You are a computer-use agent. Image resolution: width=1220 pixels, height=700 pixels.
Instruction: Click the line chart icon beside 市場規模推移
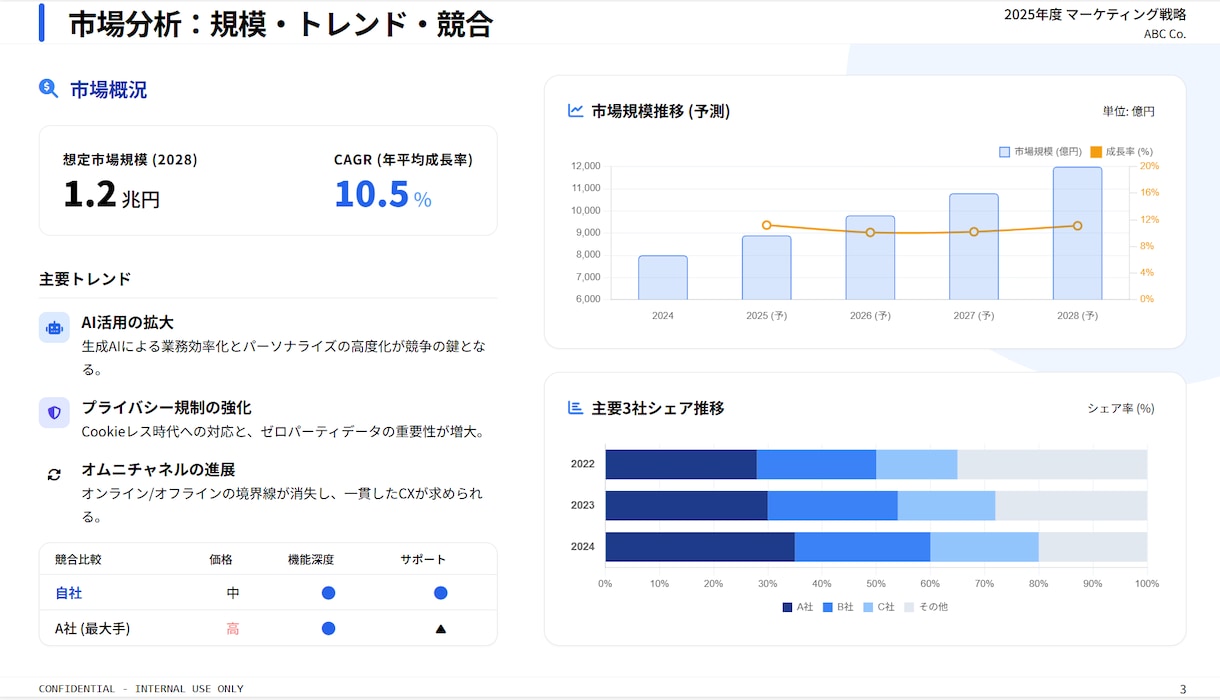click(x=576, y=111)
